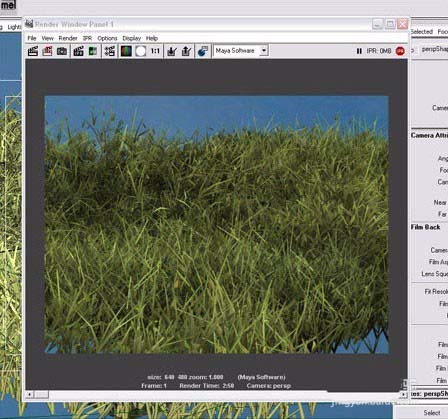This screenshot has height=419, width=448.
Task: Open the IPR menu
Action: point(87,38)
